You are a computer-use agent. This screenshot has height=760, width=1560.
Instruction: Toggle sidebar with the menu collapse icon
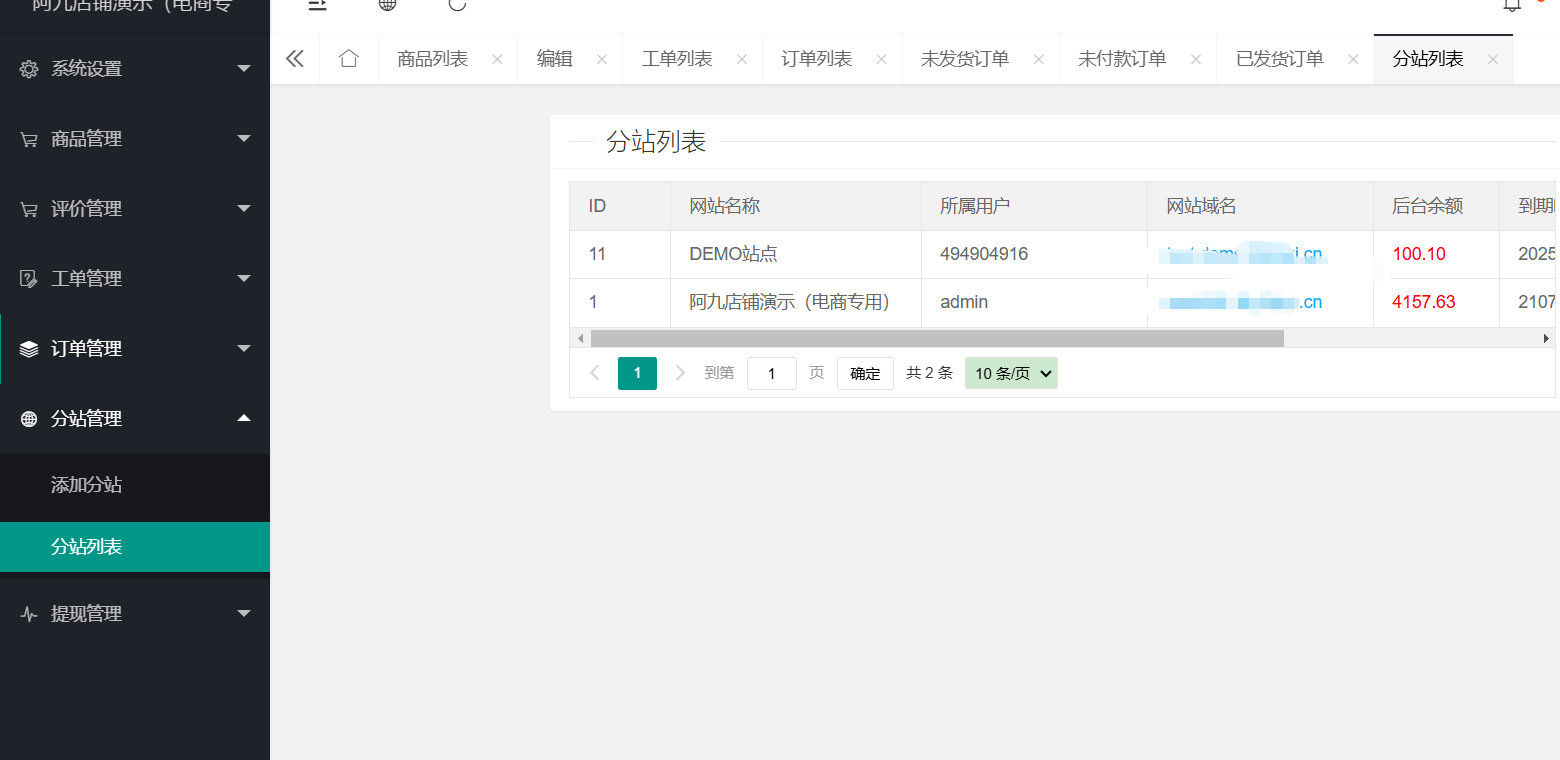tap(317, 5)
